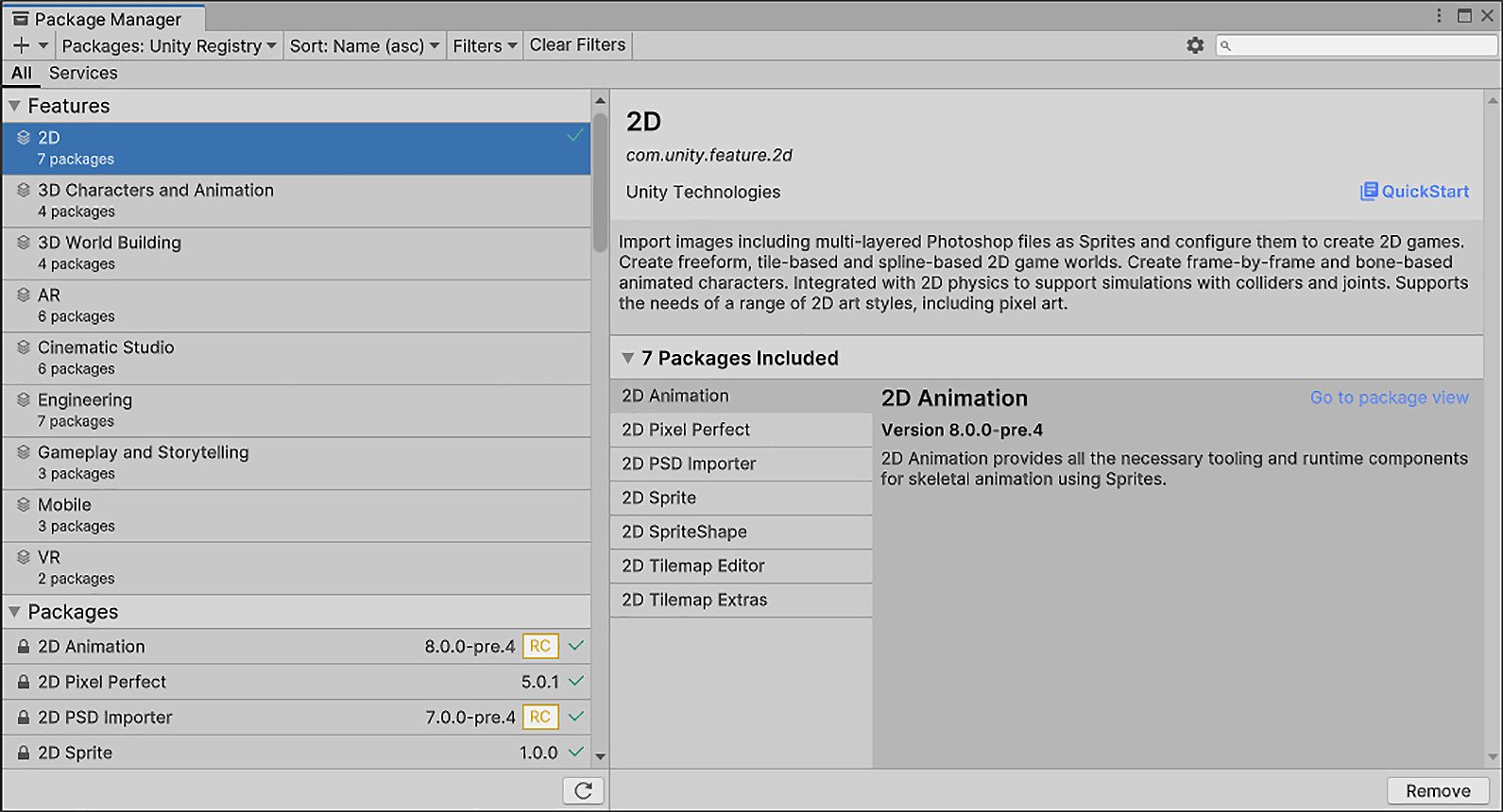
Task: Open the Sort: Name (asc) dropdown
Action: point(364,45)
